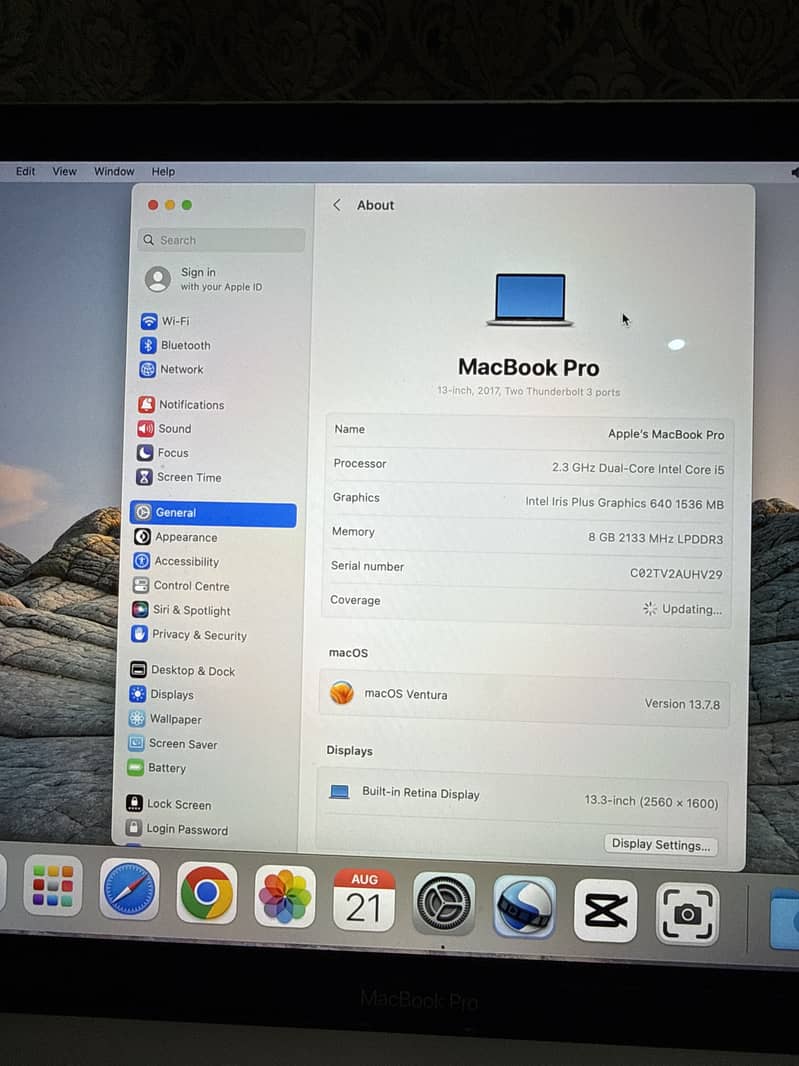The width and height of the screenshot is (799, 1066).
Task: Open the film-reel globe app in Dock
Action: coord(524,907)
